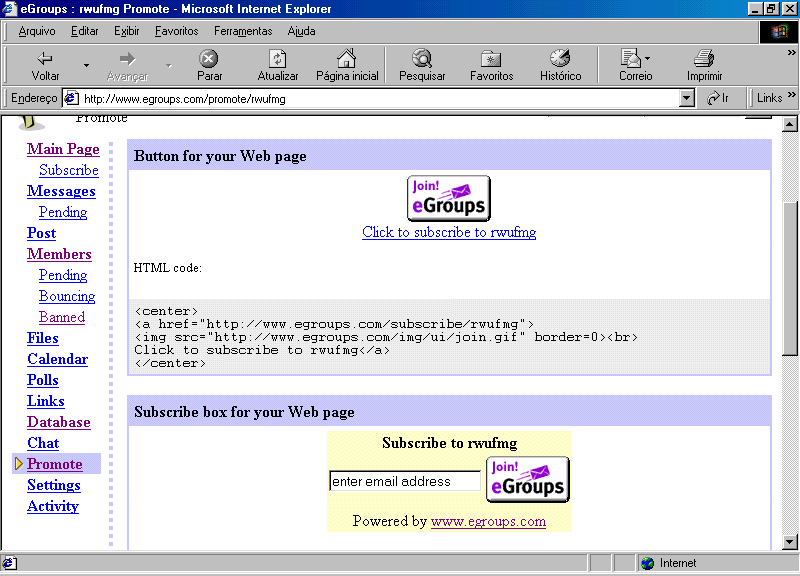
Task: Click the Join eGroups button beside the email field
Action: coord(528,480)
